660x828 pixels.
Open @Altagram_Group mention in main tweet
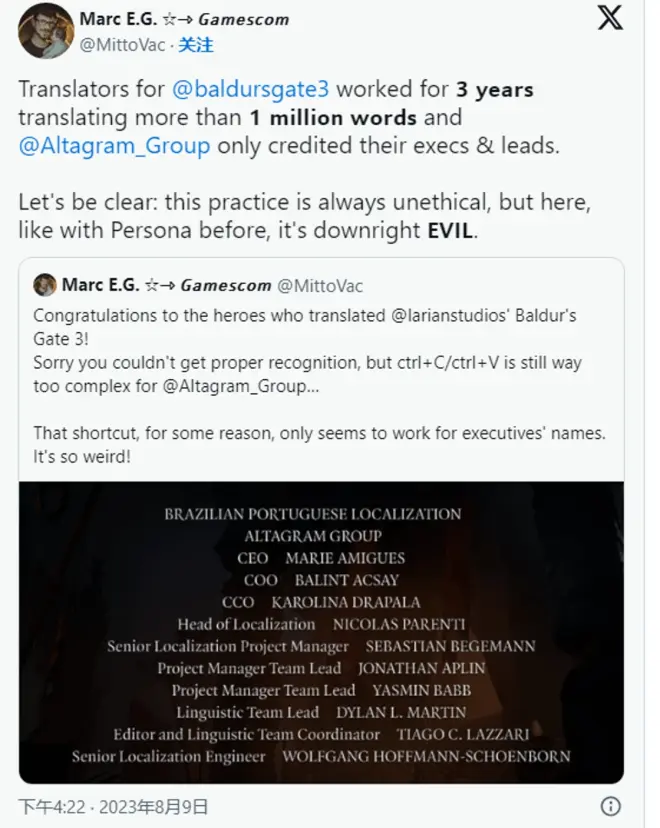(x=114, y=145)
